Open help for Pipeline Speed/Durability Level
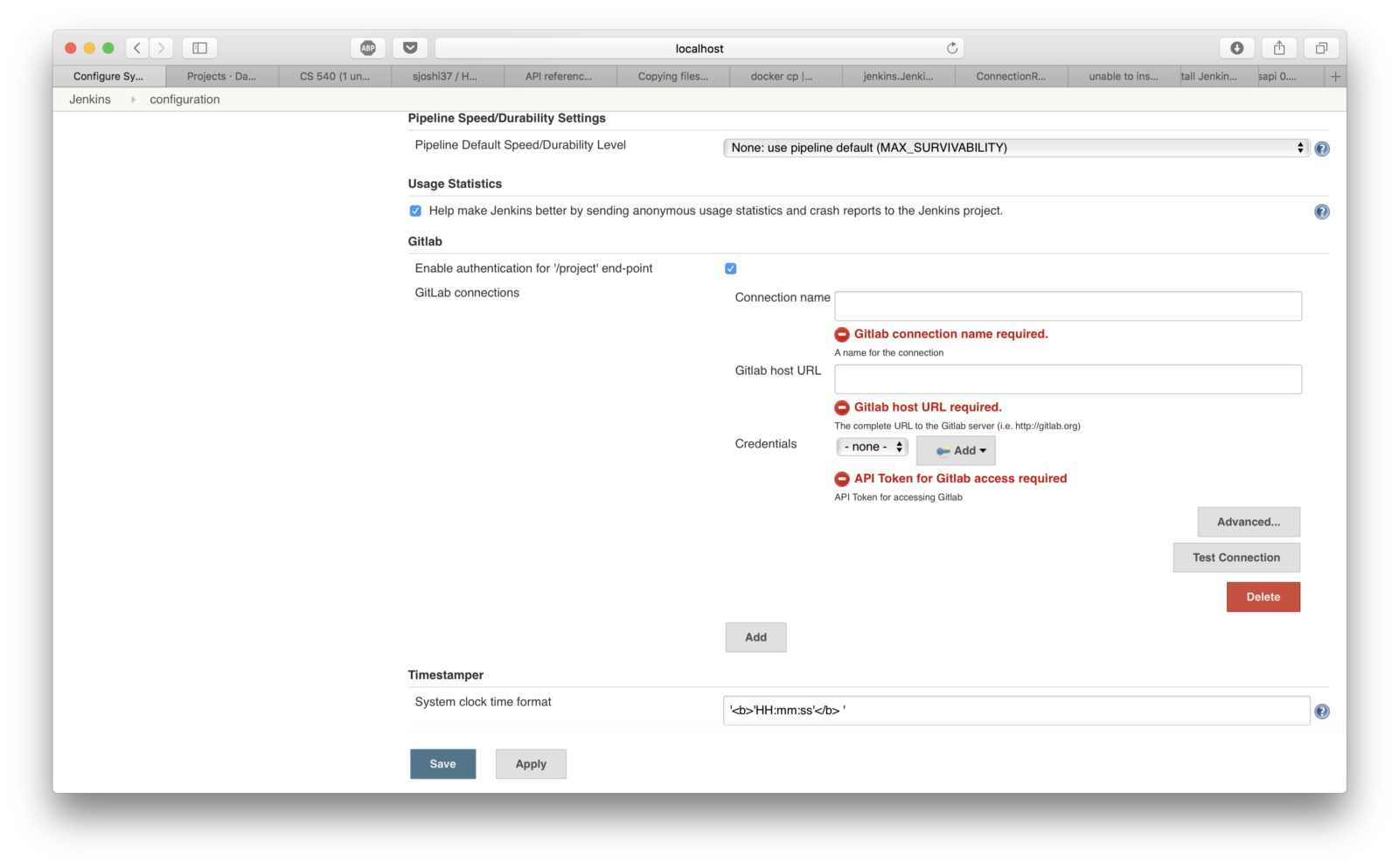 coord(1322,149)
